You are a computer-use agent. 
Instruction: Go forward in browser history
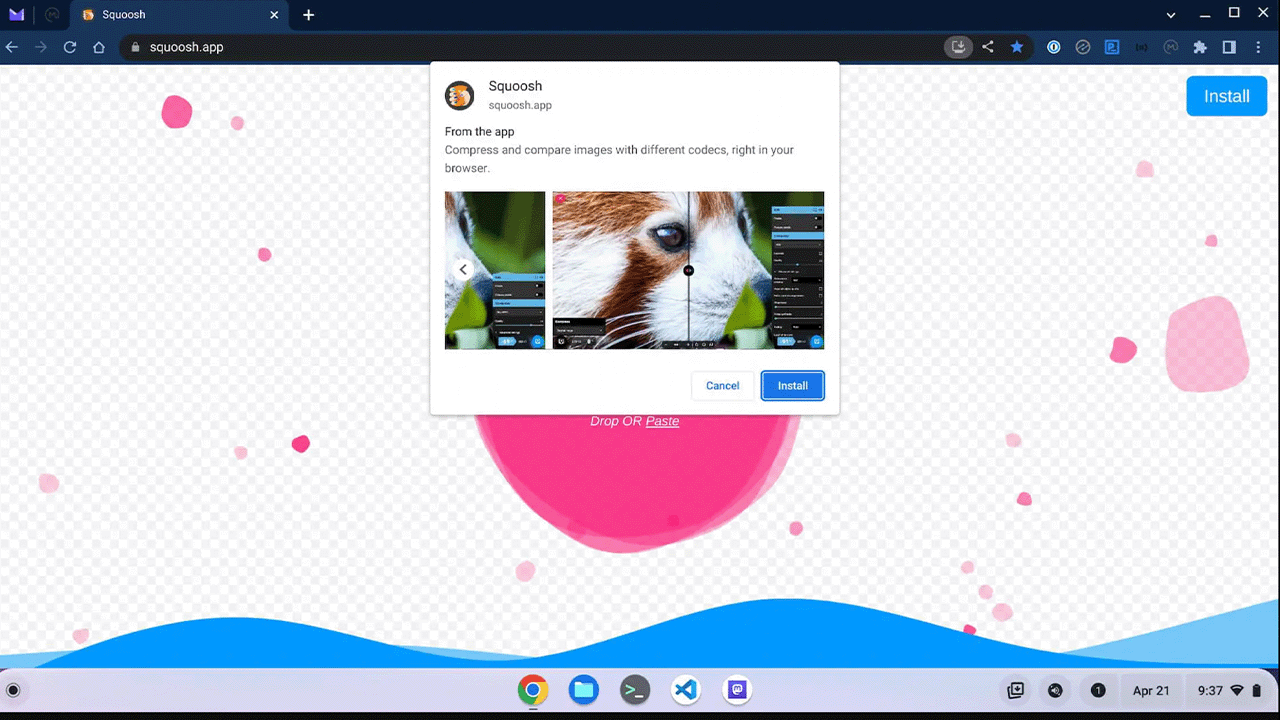pyautogui.click(x=41, y=47)
